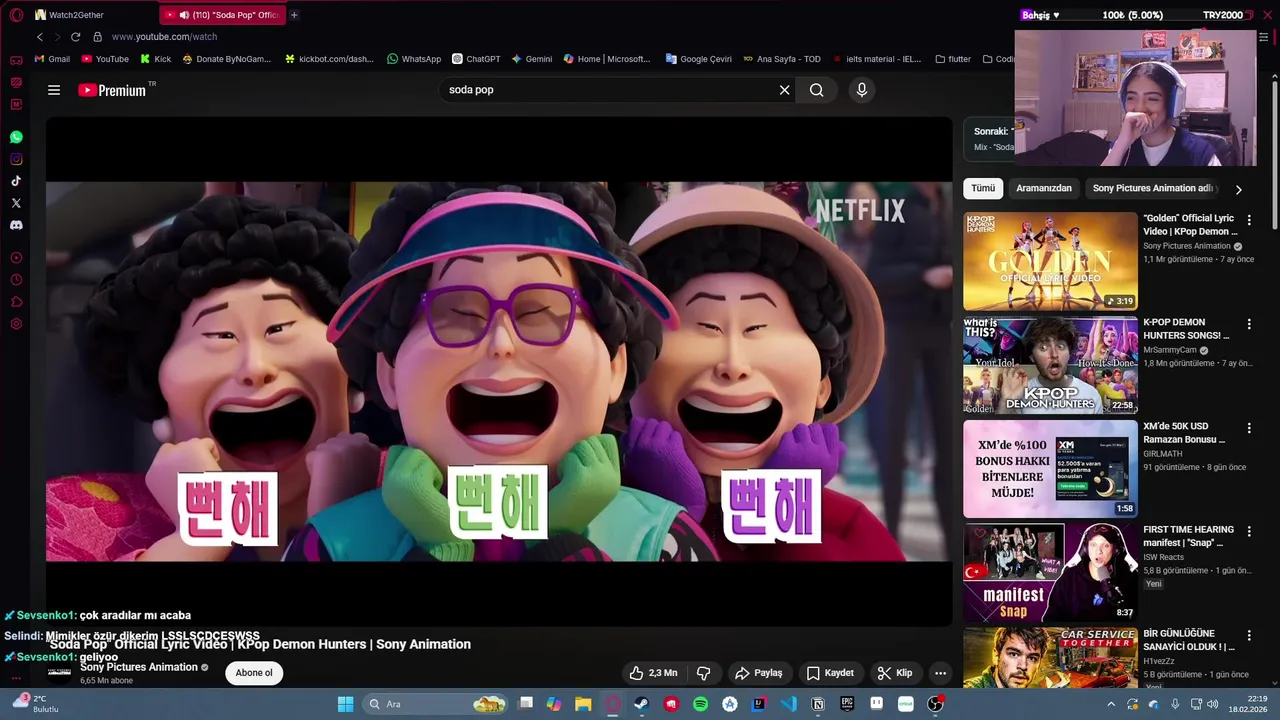Open options for BİR GÜNLÜĞÜNE SANAYİCİ video
The height and width of the screenshot is (720, 1280).
point(1249,635)
